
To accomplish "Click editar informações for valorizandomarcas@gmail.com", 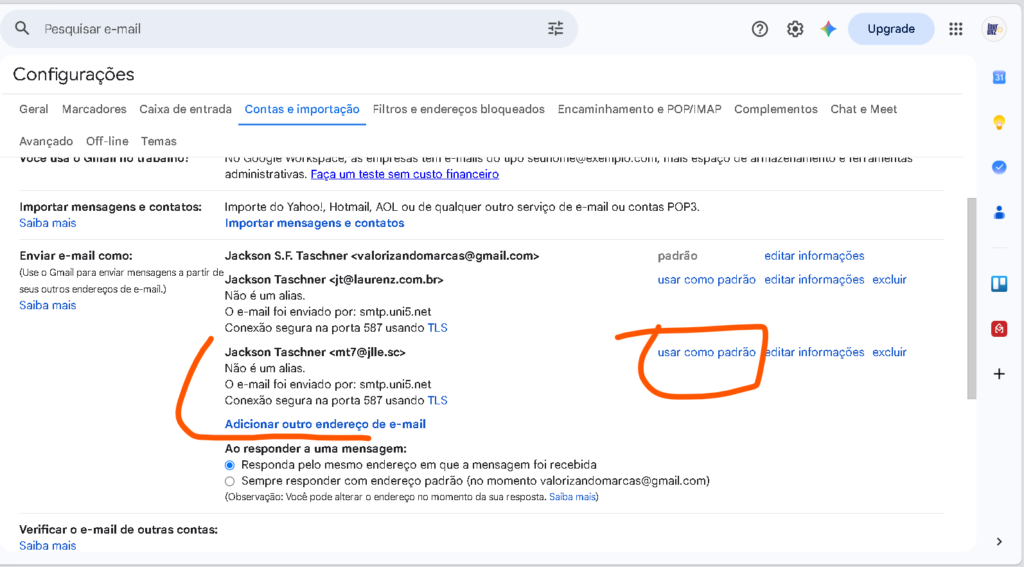I will 814,255.
